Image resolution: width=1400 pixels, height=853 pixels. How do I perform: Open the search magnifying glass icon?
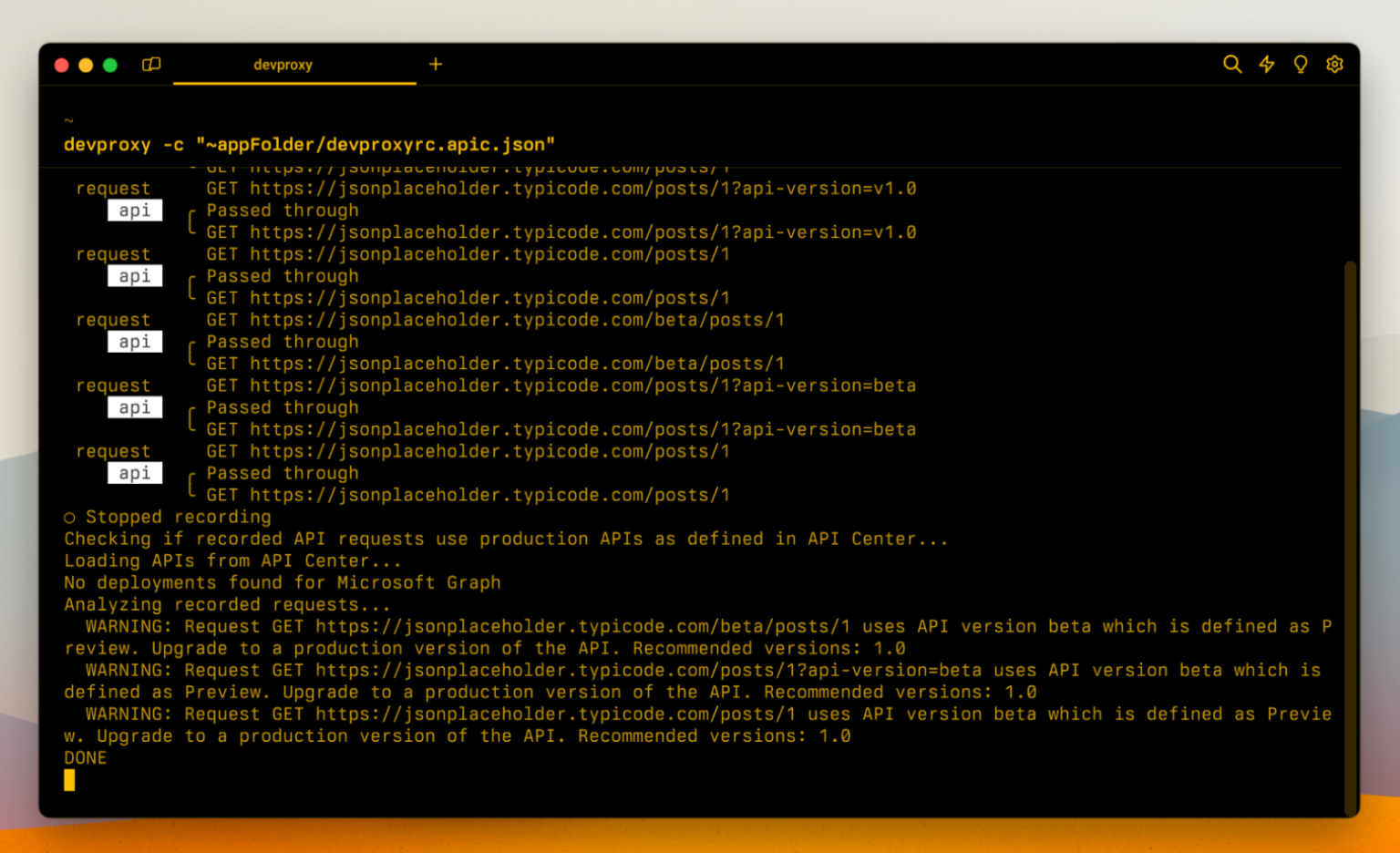click(1232, 64)
